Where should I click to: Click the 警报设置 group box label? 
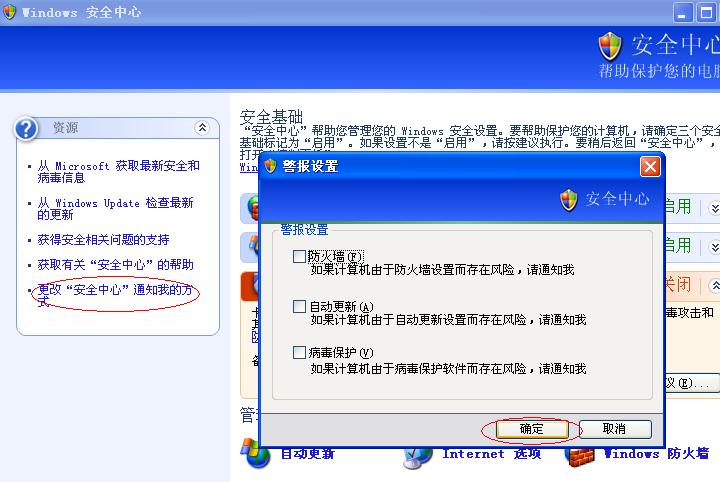click(304, 229)
